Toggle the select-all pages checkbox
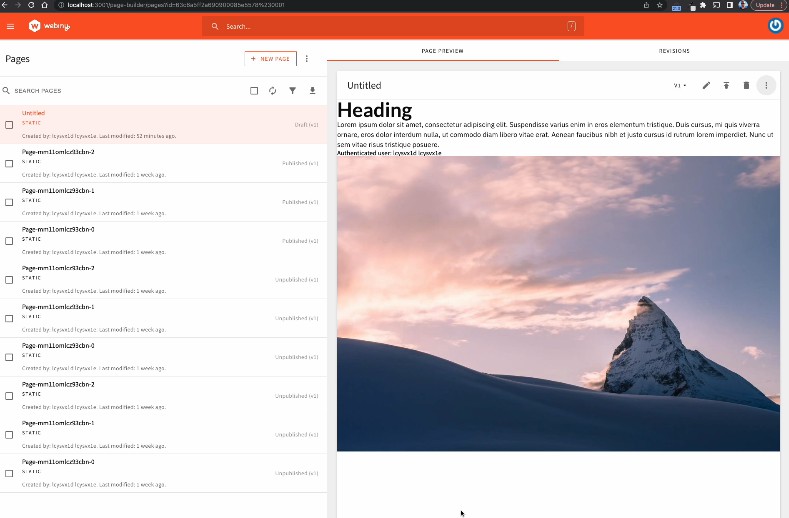The image size is (789, 518). click(254, 91)
